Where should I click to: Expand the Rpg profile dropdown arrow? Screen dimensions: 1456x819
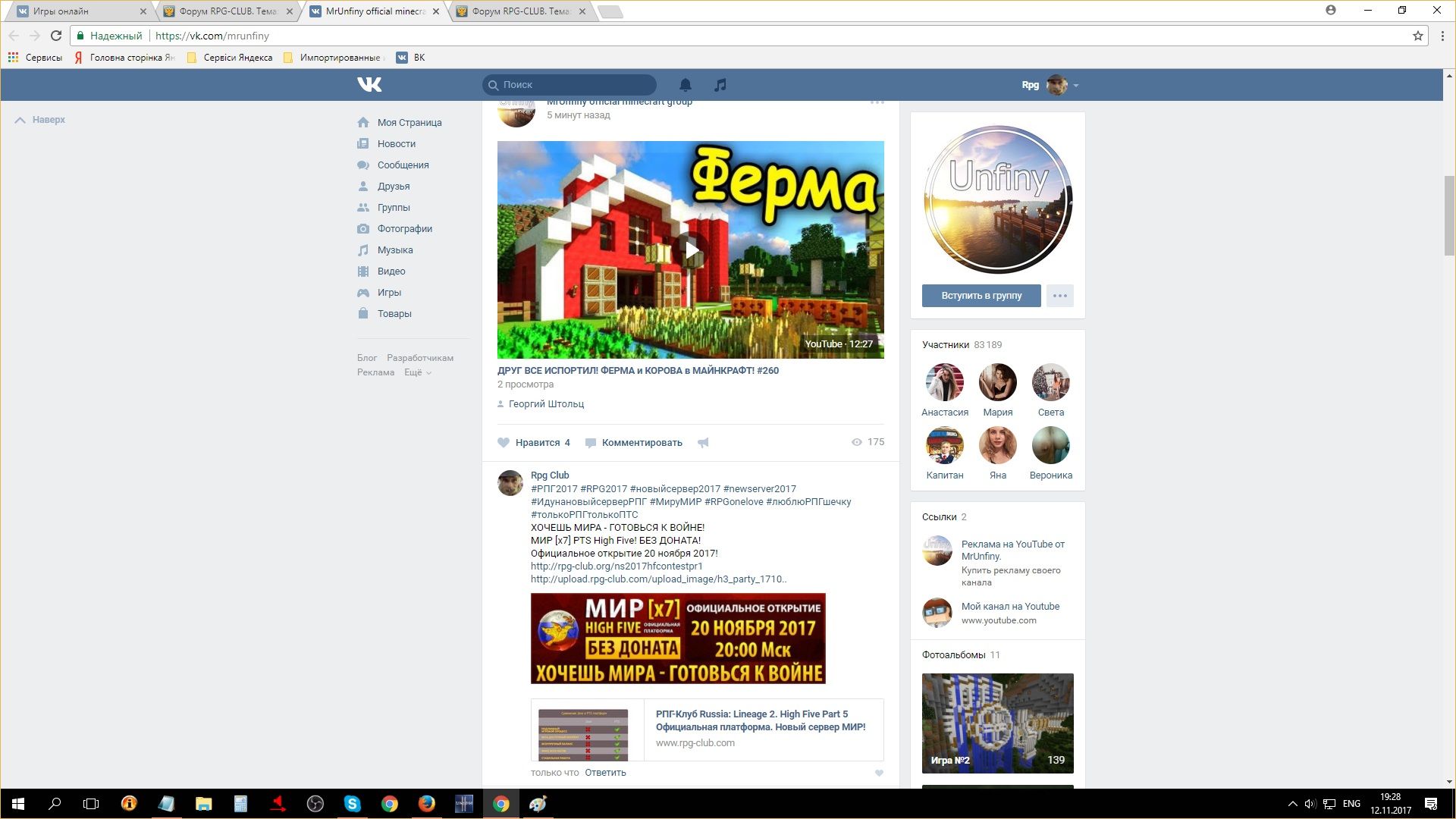pyautogui.click(x=1076, y=86)
